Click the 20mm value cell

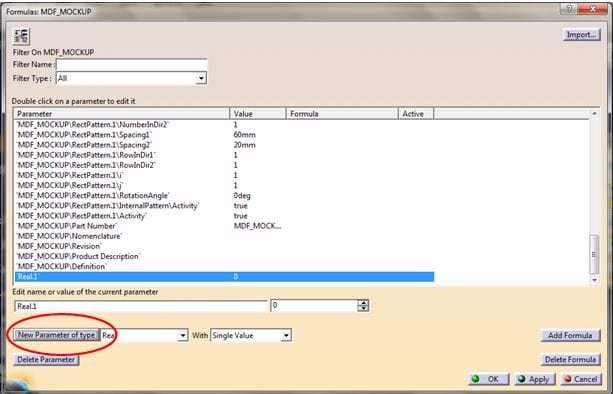point(245,145)
